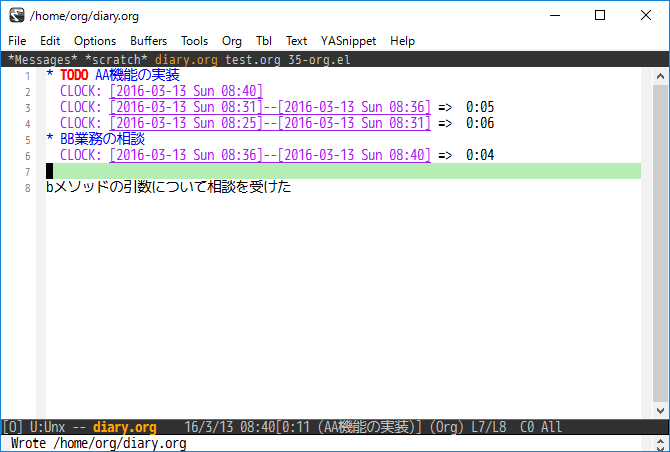Click the U:Unx encoding indicator in mode line
Image resolution: width=670 pixels, height=452 pixels.
coord(47,427)
